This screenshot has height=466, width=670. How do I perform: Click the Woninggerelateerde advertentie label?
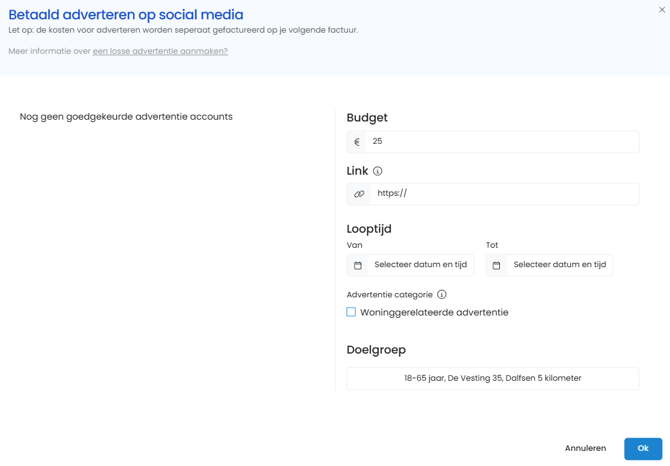click(434, 312)
